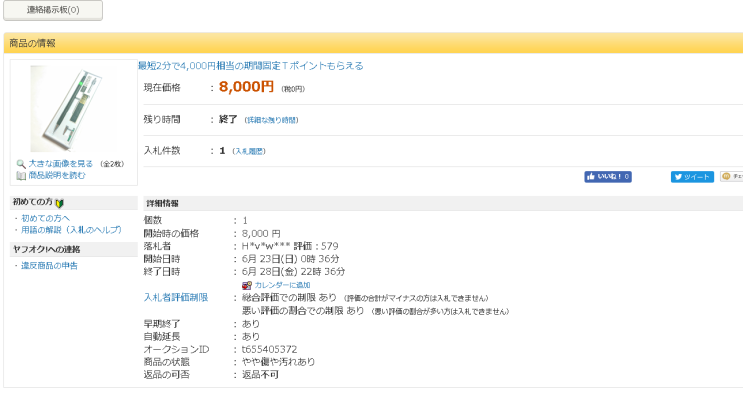Open 違反商品の申告 link
This screenshot has width=743, height=397.
coord(49,266)
